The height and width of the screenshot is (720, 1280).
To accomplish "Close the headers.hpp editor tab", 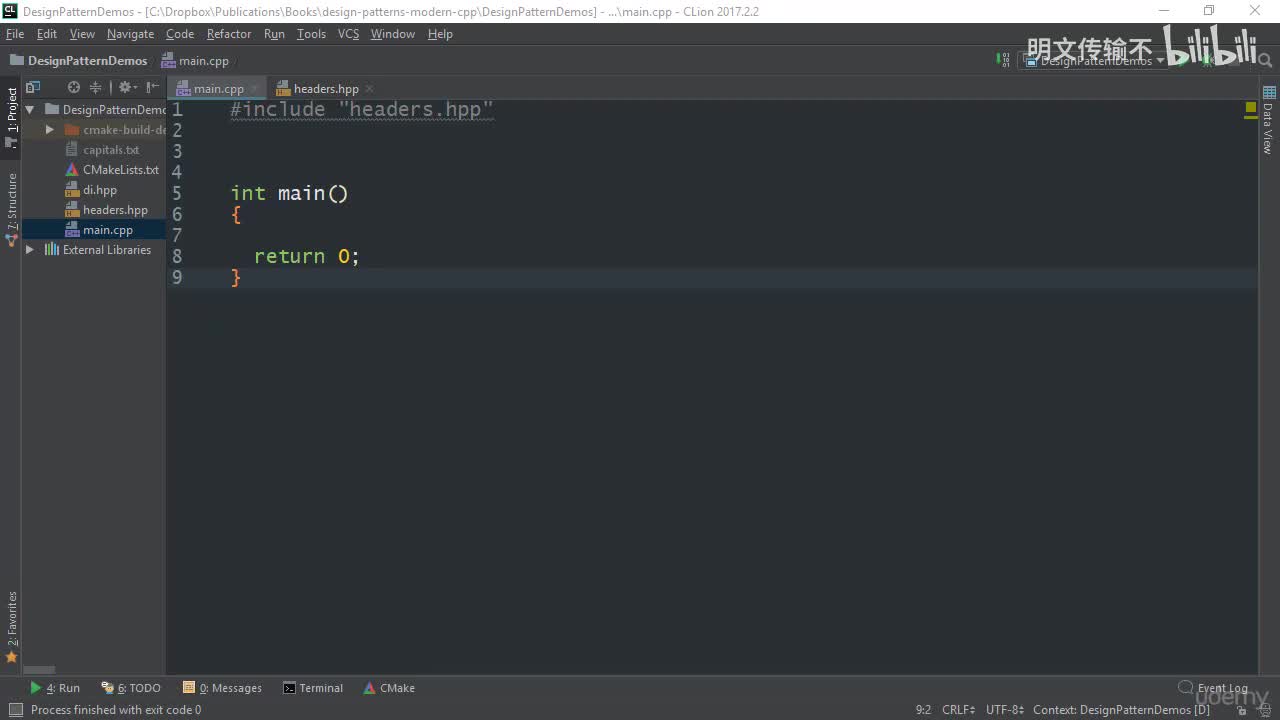I will click(x=369, y=89).
